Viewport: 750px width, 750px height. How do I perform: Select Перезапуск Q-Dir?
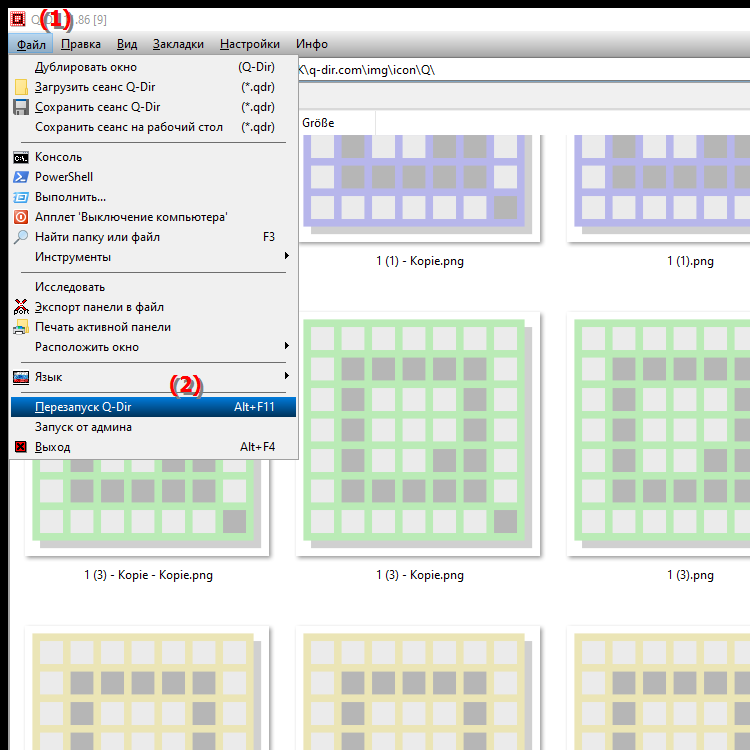point(154,407)
